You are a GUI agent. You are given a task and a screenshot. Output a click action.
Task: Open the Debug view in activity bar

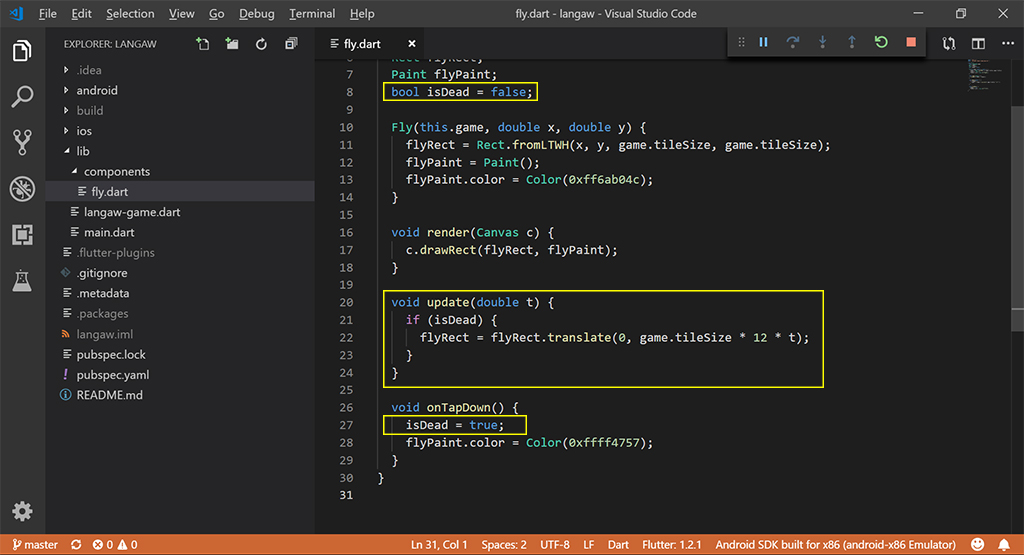[x=22, y=189]
